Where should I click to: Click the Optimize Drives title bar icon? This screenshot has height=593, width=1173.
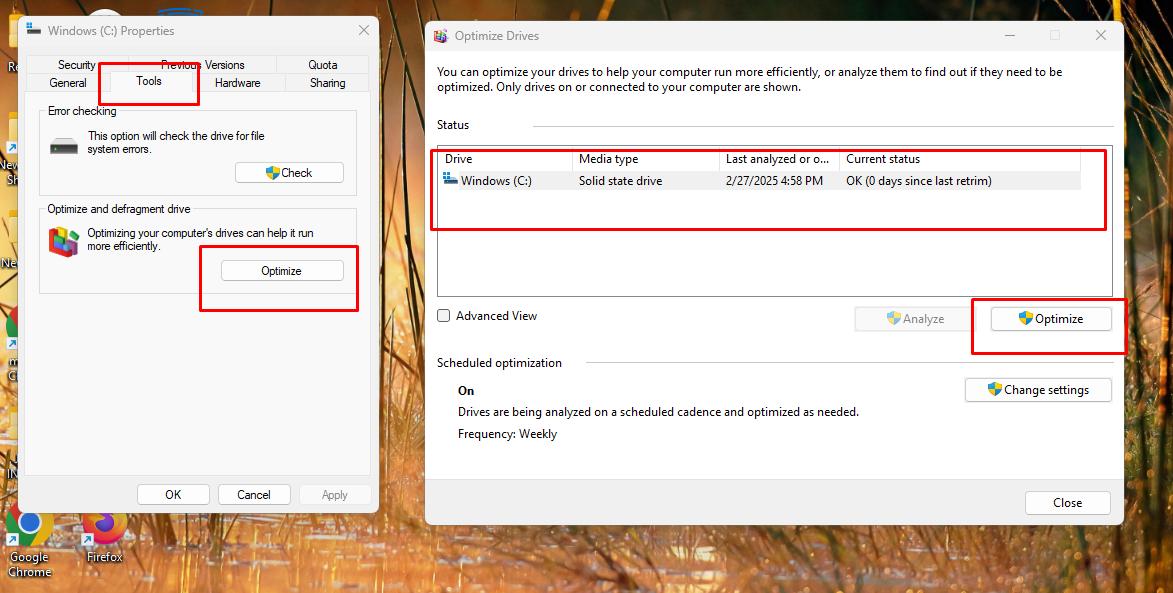(441, 35)
